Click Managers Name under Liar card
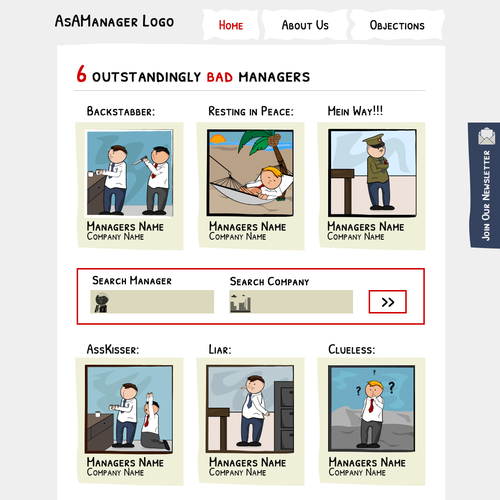The height and width of the screenshot is (500, 500). click(247, 462)
